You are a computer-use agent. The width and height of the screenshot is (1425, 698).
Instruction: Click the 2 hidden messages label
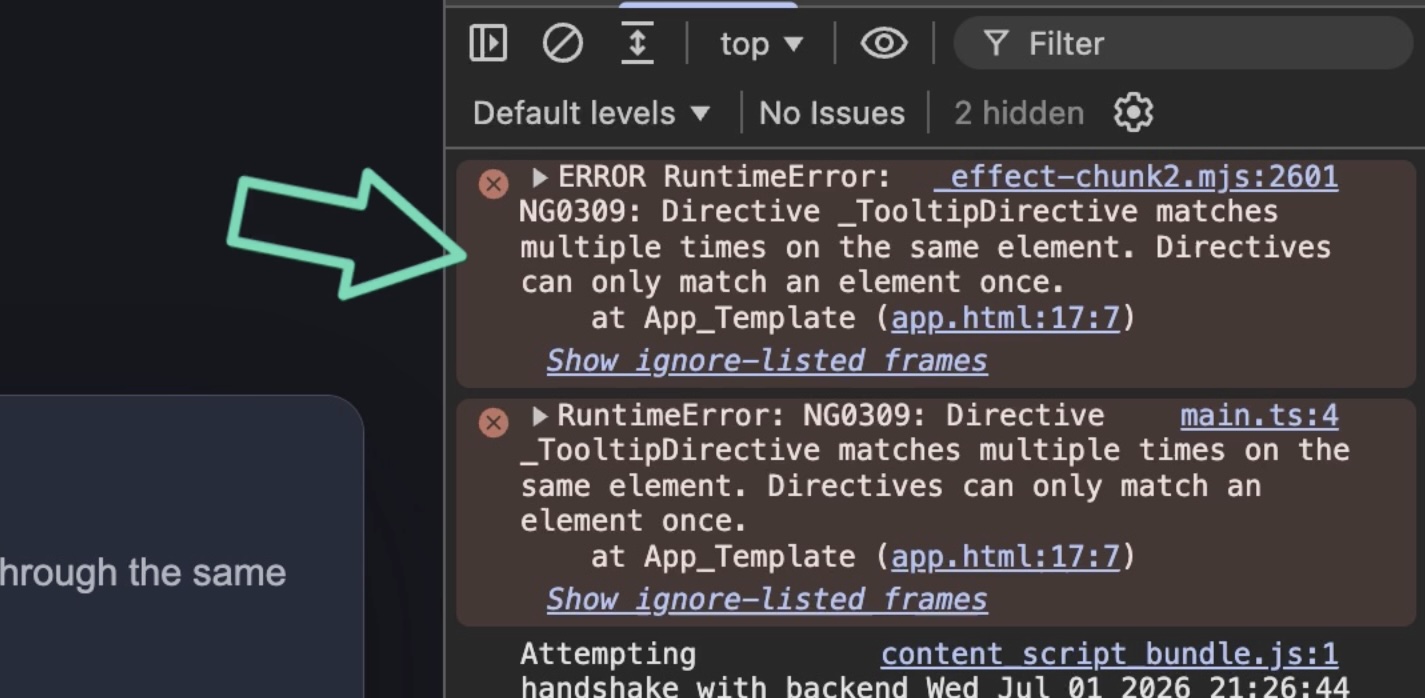[1018, 113]
